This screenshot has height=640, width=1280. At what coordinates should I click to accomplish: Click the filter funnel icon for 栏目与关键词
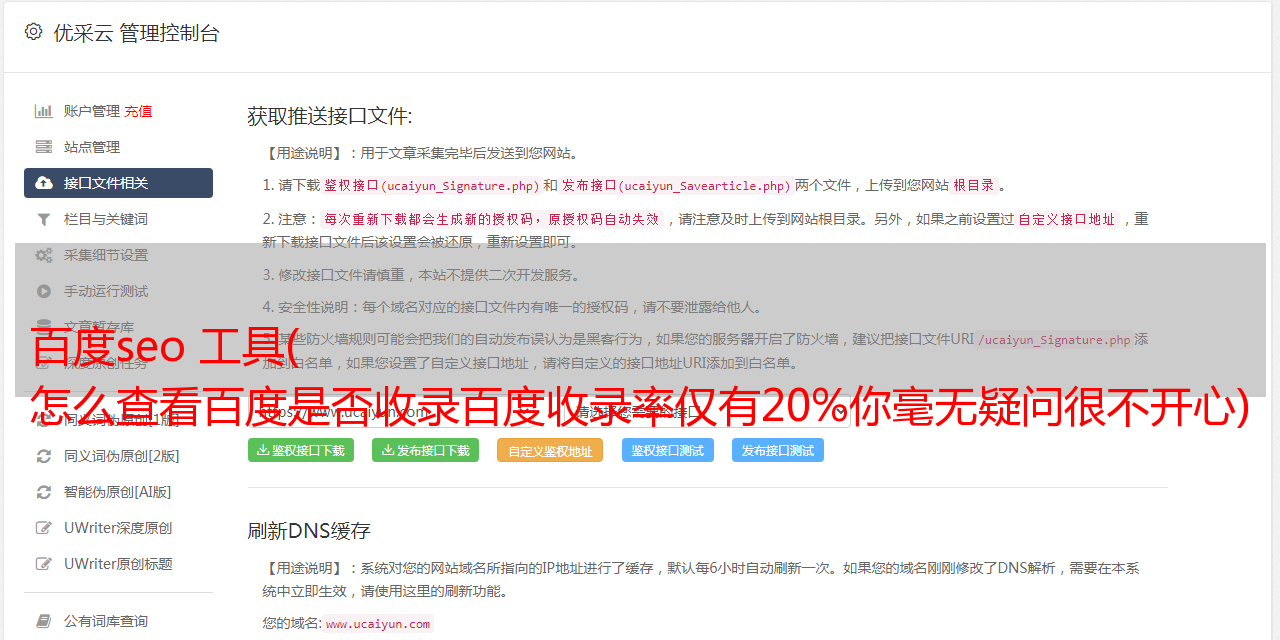(44, 219)
